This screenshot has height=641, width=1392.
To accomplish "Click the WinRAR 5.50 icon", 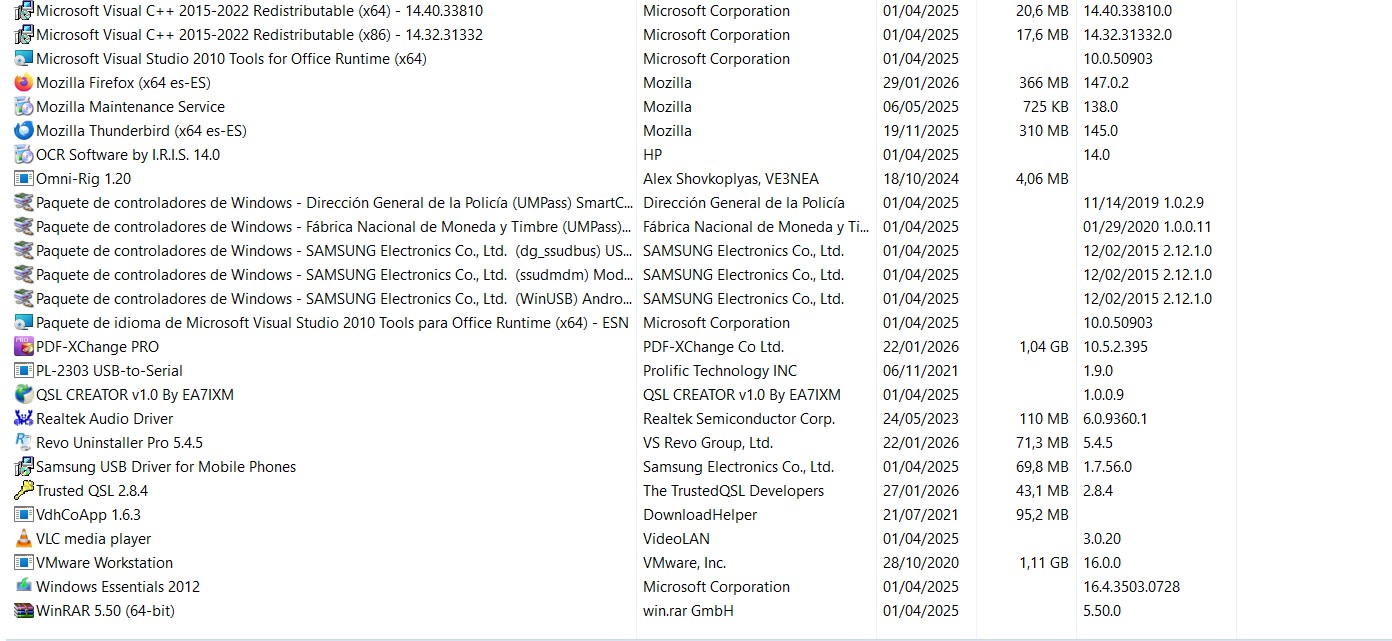I will [24, 611].
